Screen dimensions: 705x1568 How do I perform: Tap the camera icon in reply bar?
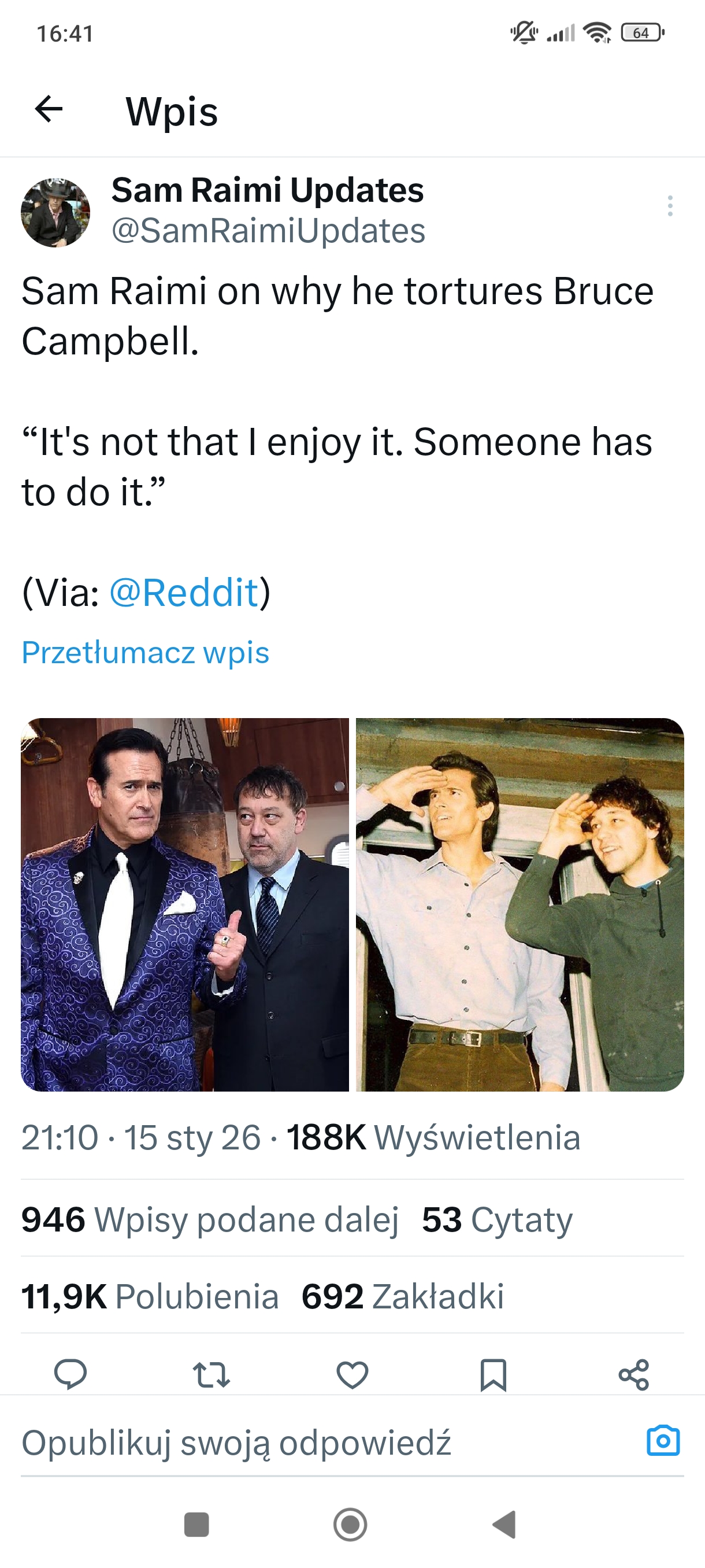662,1441
